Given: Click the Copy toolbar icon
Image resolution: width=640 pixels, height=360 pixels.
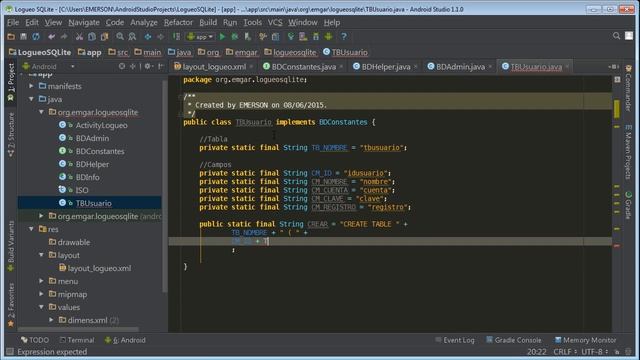Looking at the screenshot, I should 92,37.
